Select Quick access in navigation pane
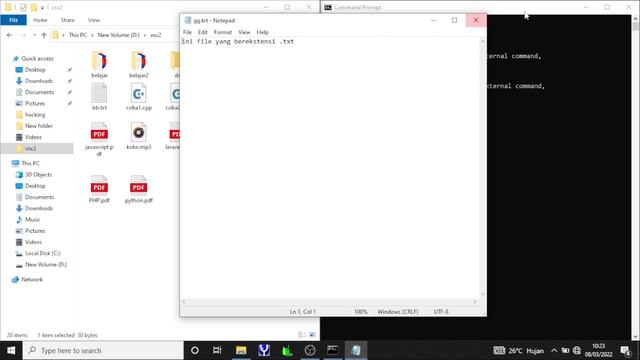 point(37,58)
